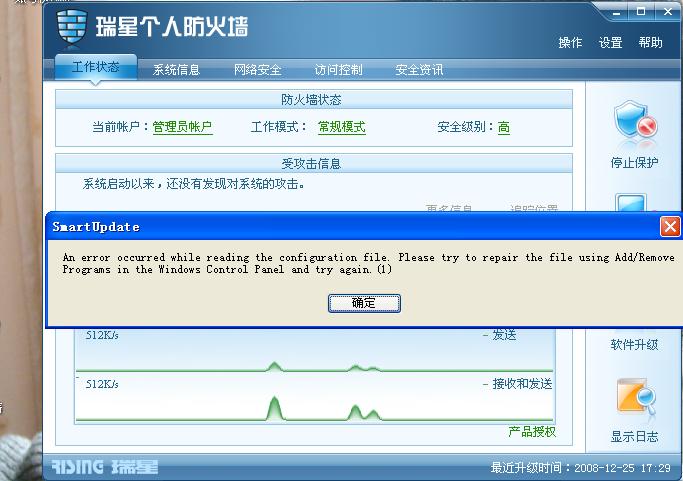Click the 常规模式 work mode link

(x=342, y=127)
